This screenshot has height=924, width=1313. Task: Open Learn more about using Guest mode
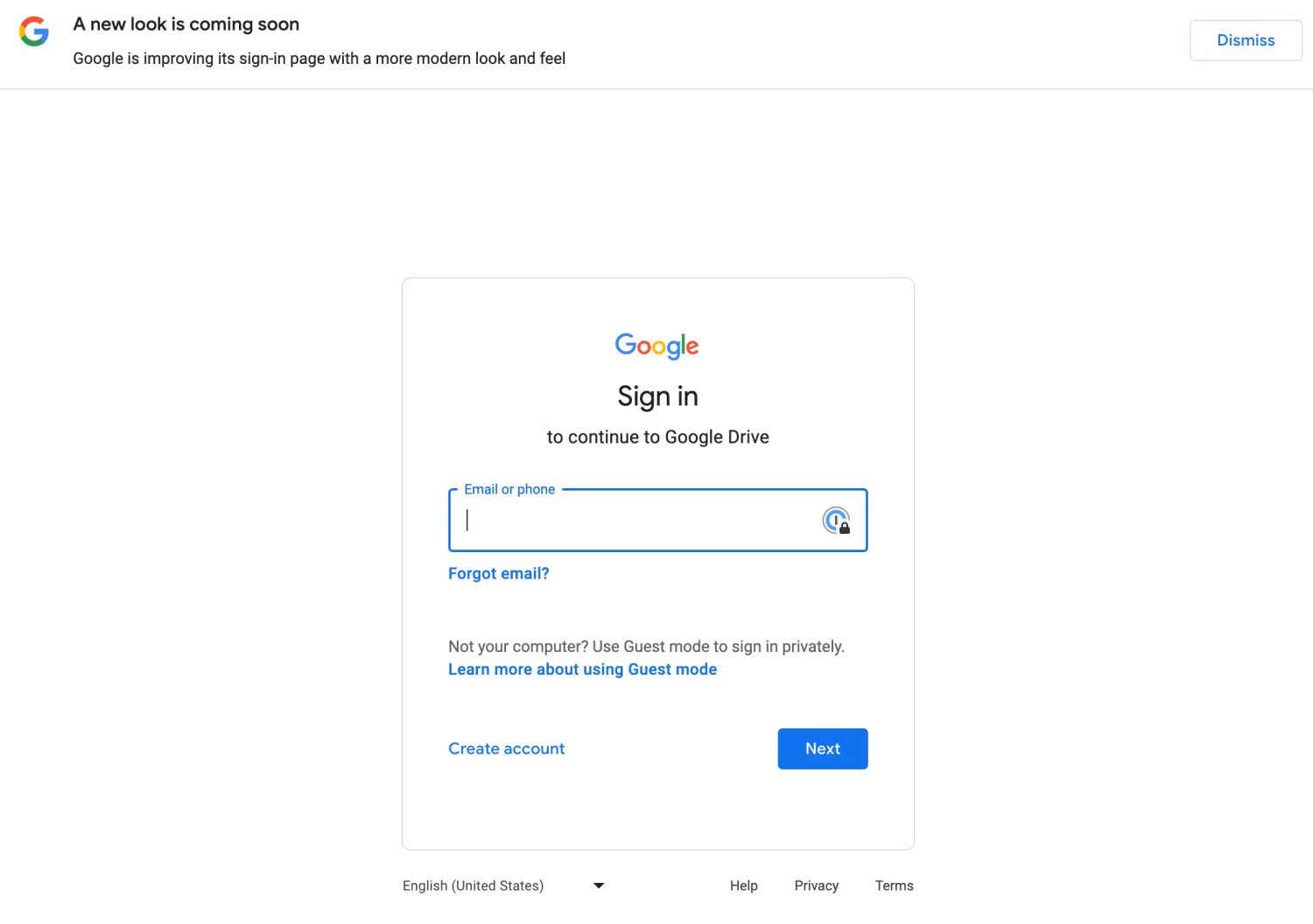tap(582, 669)
